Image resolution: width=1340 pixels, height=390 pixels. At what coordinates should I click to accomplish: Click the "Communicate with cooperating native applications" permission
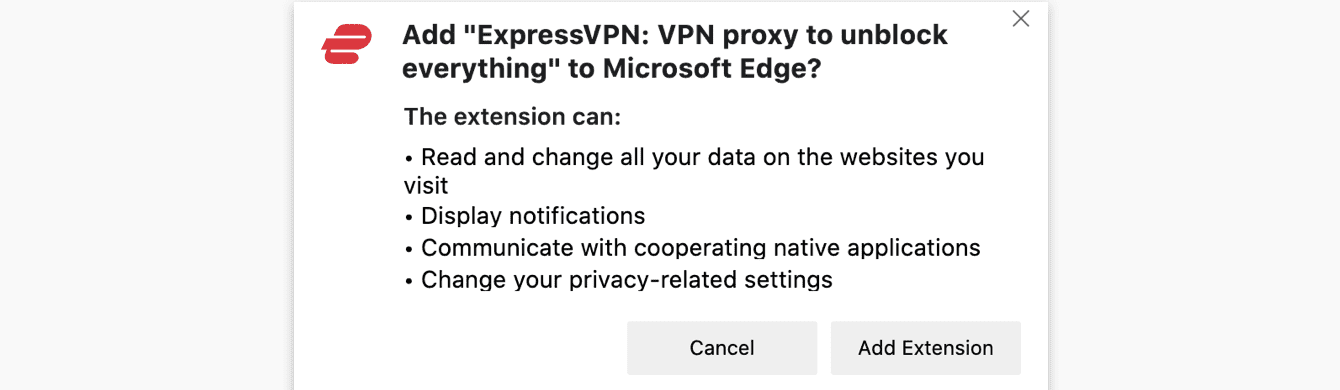click(x=701, y=248)
